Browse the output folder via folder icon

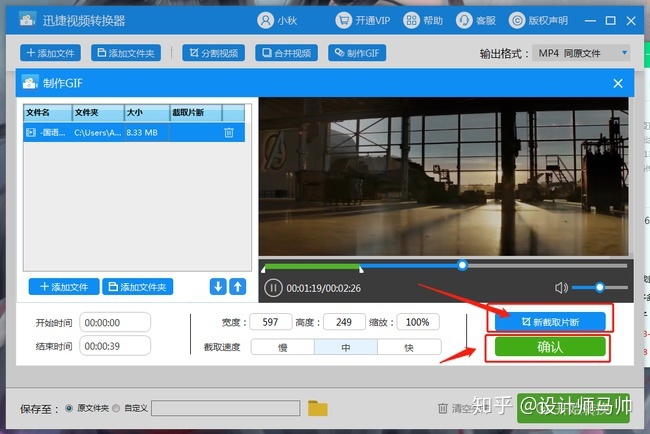[x=318, y=408]
